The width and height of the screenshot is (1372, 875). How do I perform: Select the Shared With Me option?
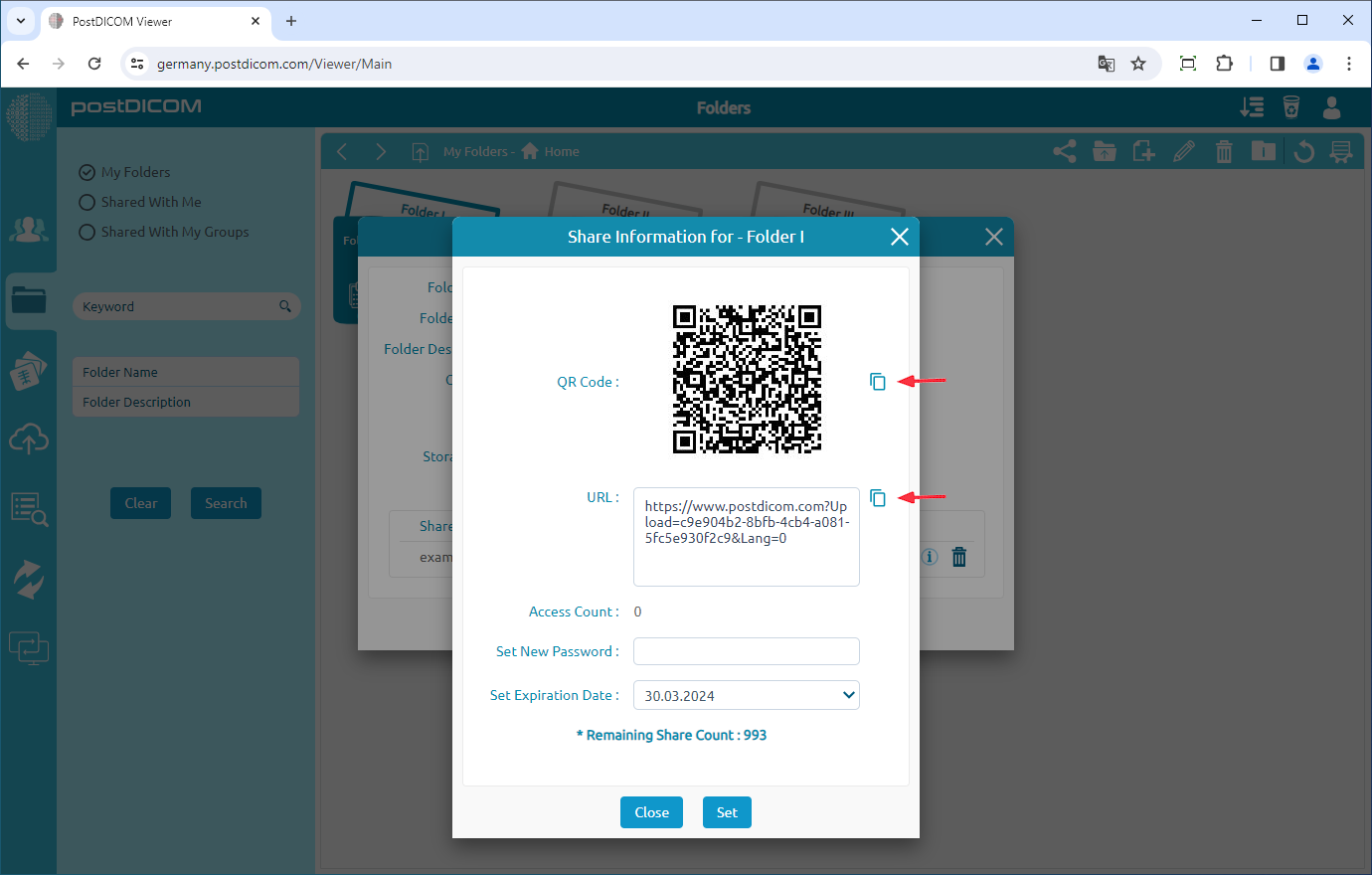pyautogui.click(x=87, y=202)
